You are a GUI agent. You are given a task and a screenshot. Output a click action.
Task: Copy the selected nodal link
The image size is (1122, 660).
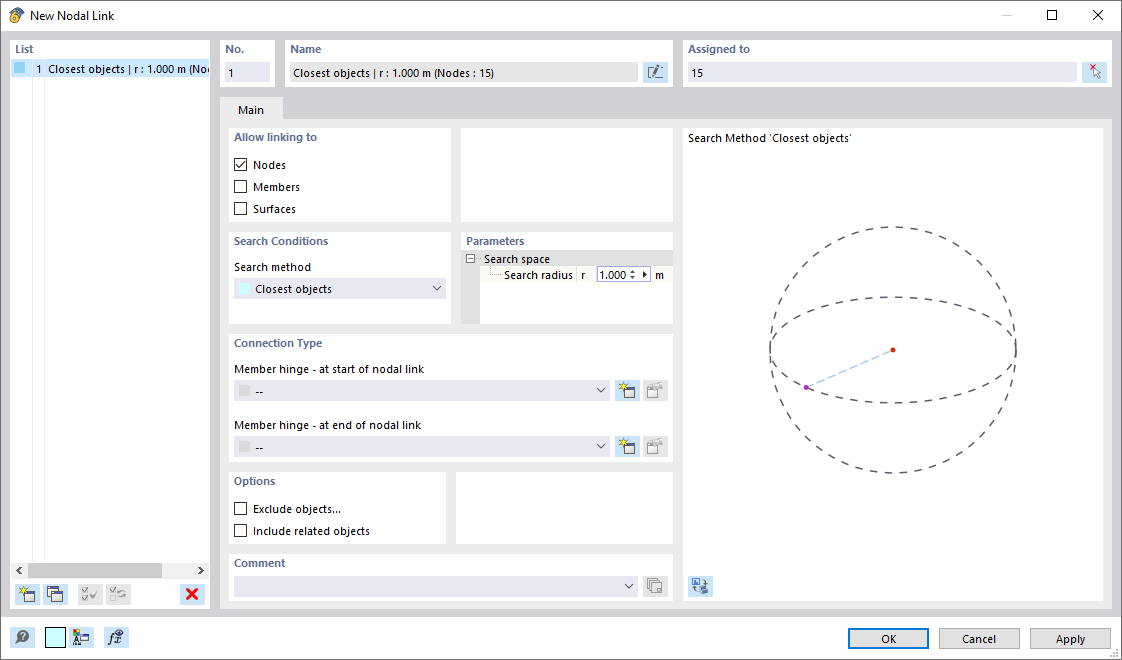click(56, 594)
